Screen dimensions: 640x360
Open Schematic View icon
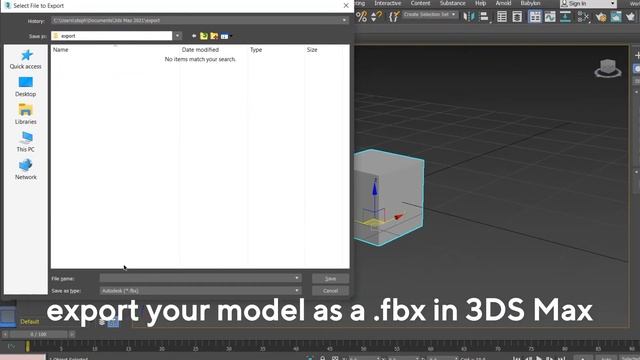click(565, 17)
